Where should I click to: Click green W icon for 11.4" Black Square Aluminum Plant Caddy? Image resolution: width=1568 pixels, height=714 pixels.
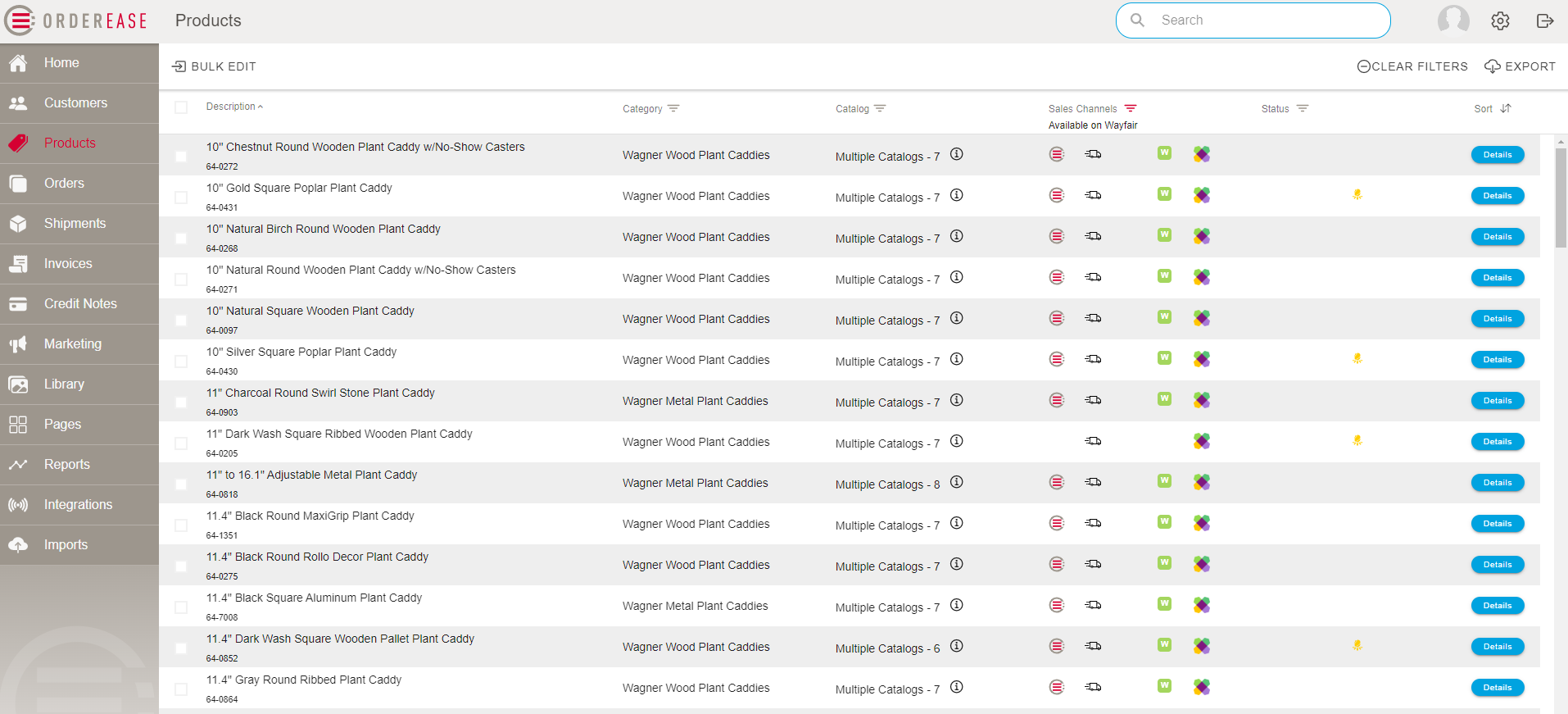point(1164,604)
